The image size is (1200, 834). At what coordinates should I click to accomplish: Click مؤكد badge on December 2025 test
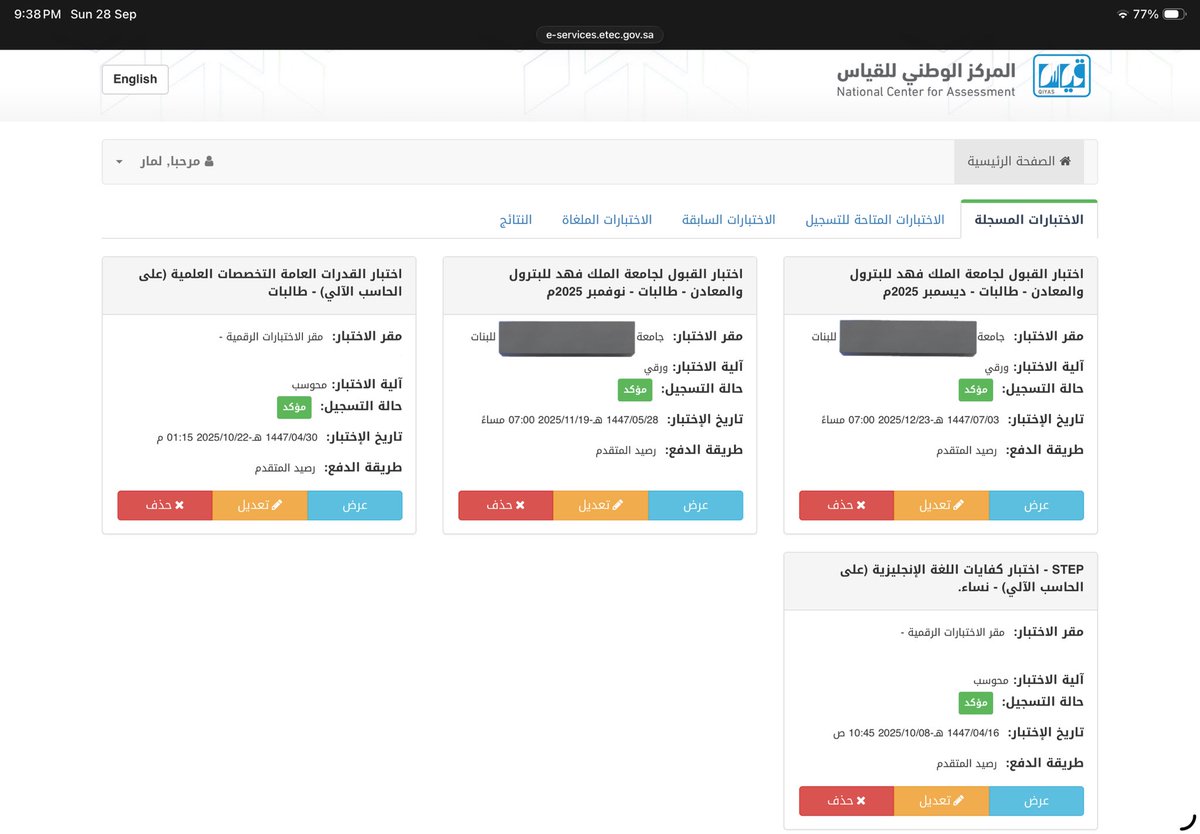click(x=976, y=390)
